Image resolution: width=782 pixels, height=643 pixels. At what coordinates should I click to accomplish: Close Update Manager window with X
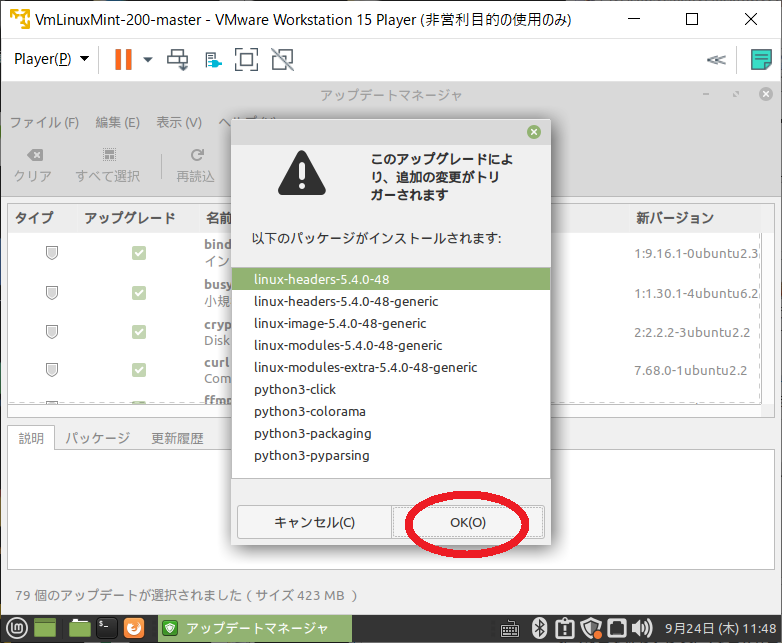tap(766, 94)
